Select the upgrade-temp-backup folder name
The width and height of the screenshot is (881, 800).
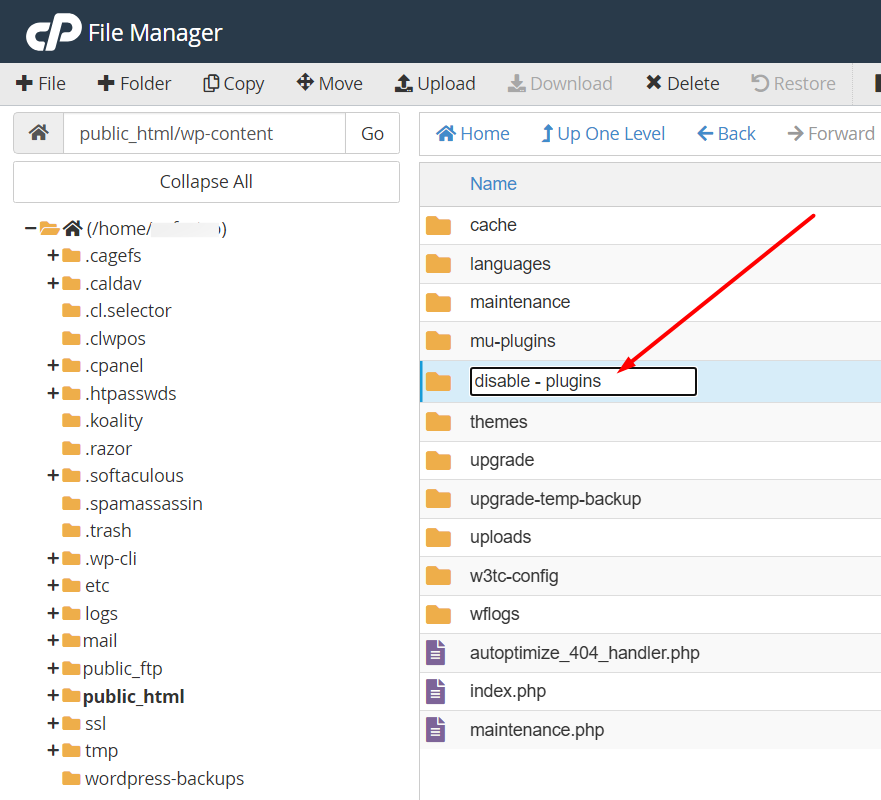coord(556,499)
